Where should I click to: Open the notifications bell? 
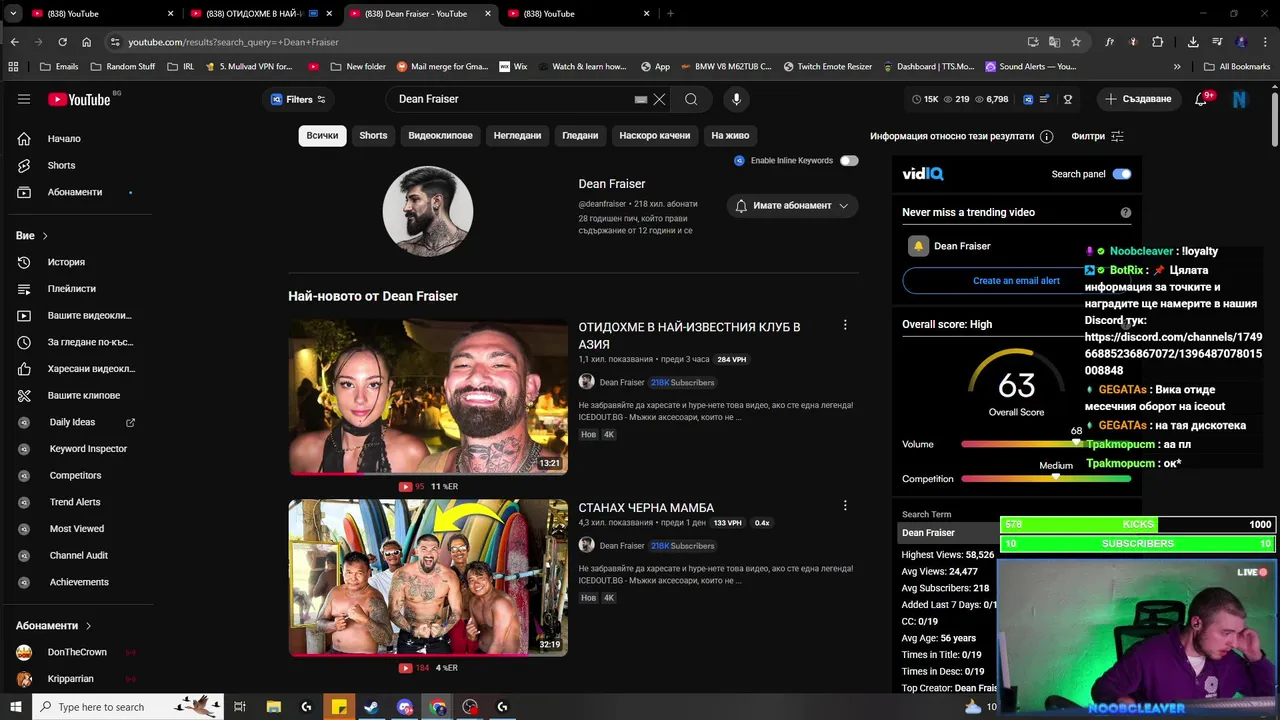(1203, 99)
